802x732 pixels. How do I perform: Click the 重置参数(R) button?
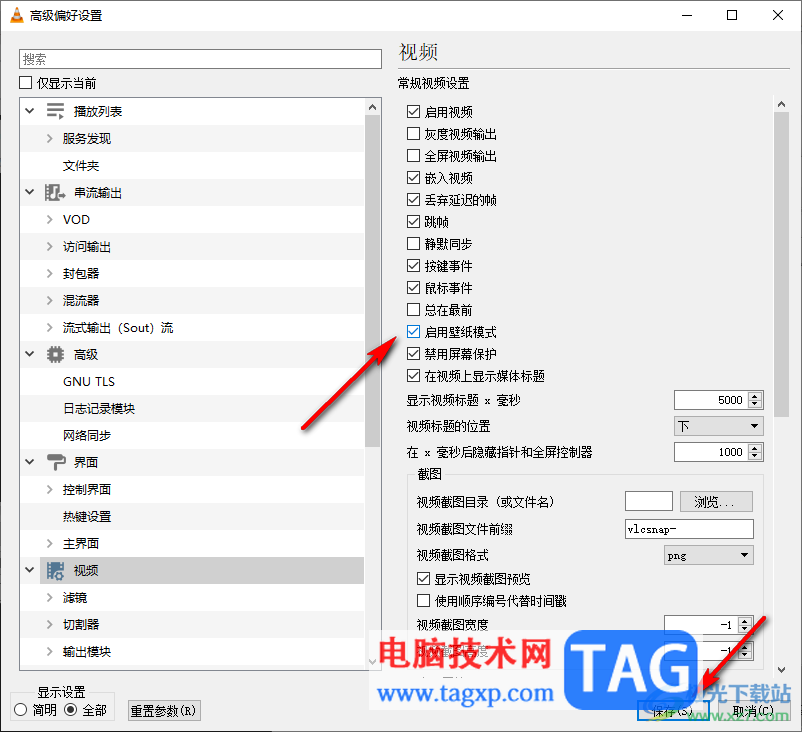[x=164, y=711]
